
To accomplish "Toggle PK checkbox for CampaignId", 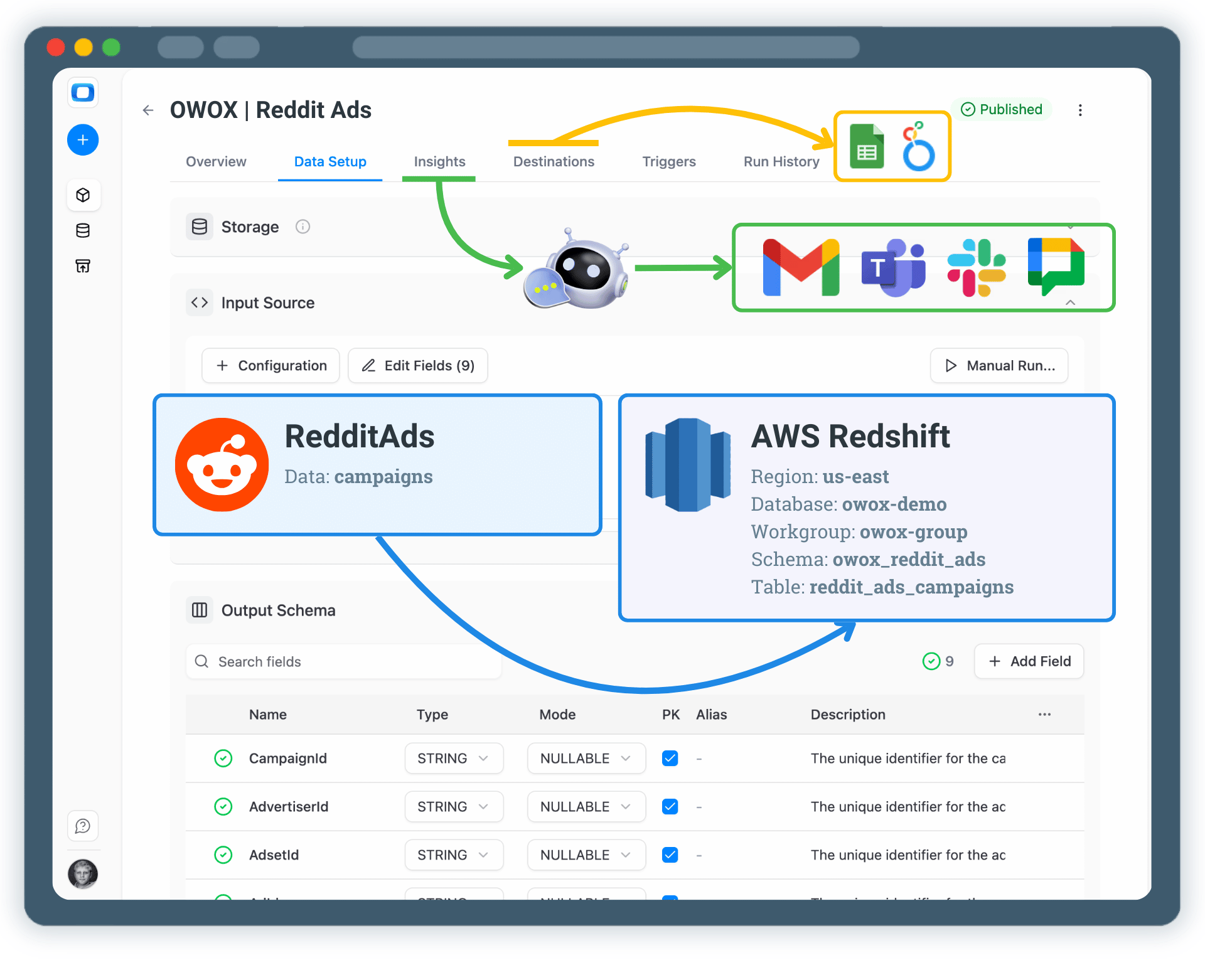I will (670, 758).
